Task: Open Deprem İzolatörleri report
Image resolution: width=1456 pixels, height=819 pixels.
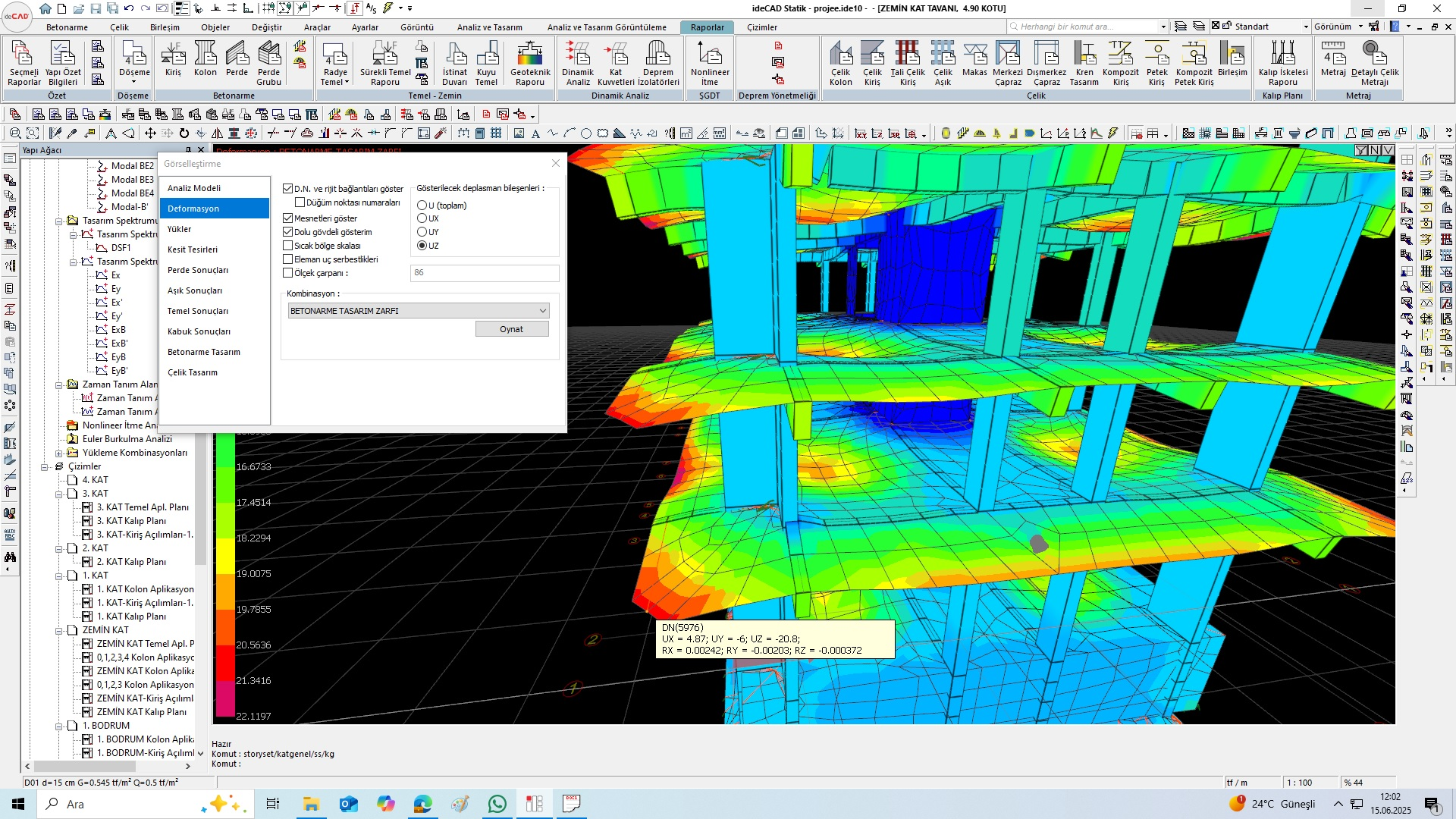Action: coord(658,63)
